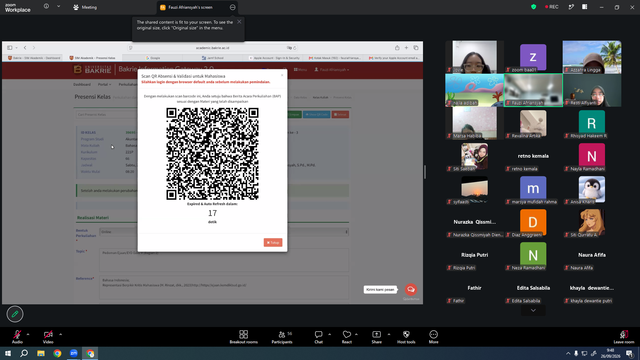Click shared browser back arrow

click(25, 48)
